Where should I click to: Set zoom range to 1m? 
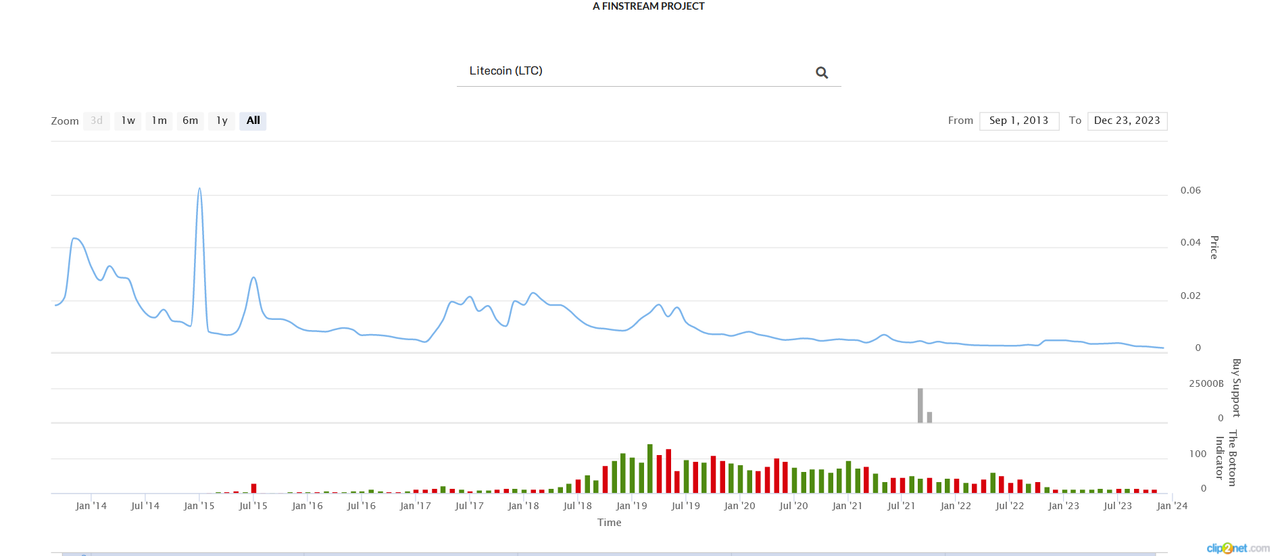(x=159, y=121)
